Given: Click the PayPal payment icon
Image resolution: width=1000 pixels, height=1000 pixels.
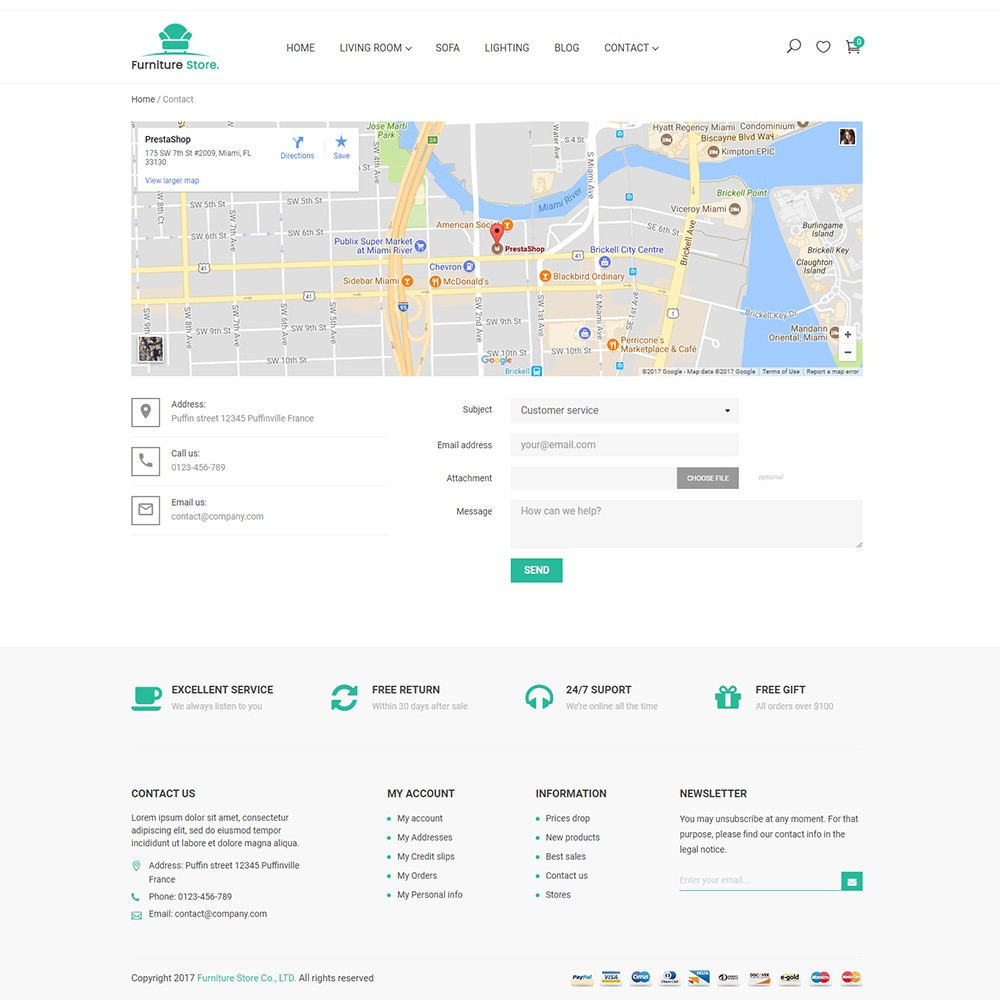Looking at the screenshot, I should click(582, 978).
